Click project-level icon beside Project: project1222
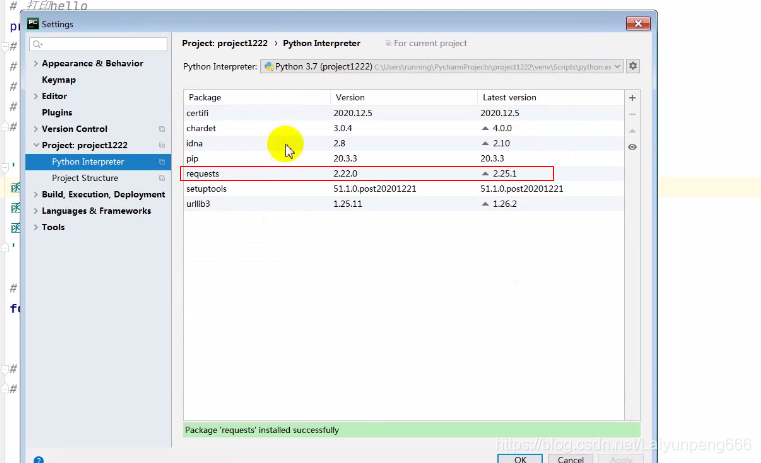This screenshot has width=761, height=463. tap(162, 146)
